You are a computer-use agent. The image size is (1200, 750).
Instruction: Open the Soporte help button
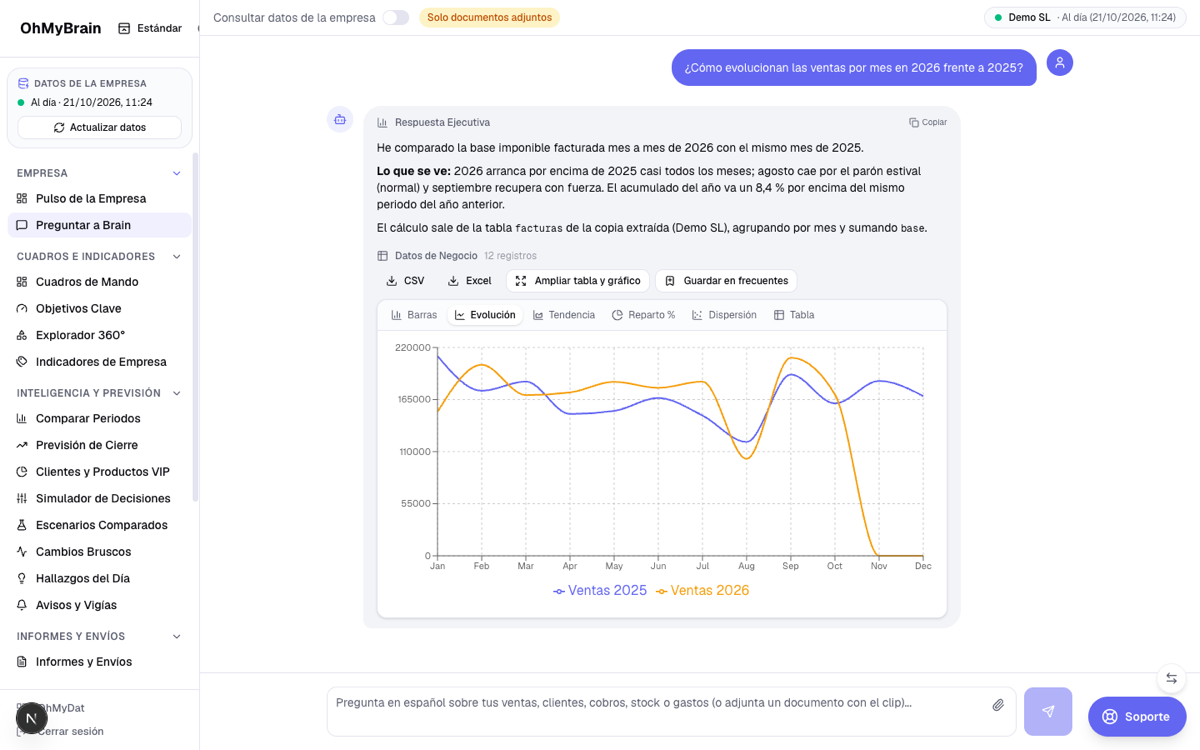1137,716
